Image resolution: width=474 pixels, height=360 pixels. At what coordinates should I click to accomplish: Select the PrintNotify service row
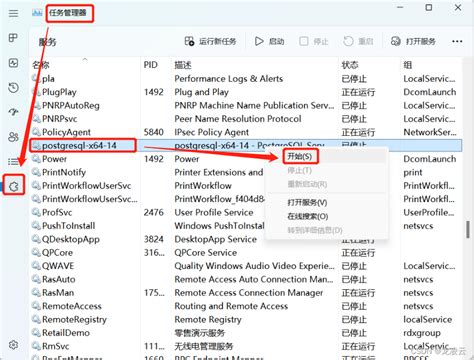pos(246,172)
